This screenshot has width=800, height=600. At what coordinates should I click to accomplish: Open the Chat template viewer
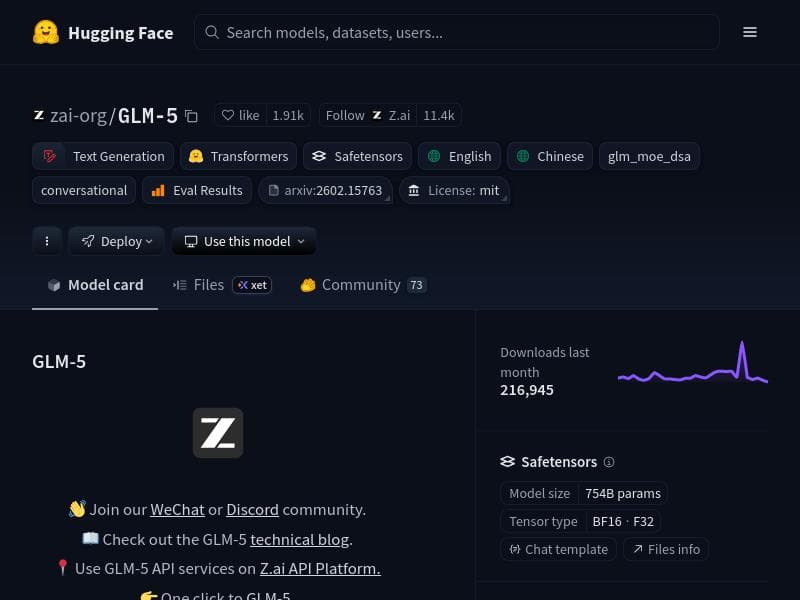click(x=558, y=549)
